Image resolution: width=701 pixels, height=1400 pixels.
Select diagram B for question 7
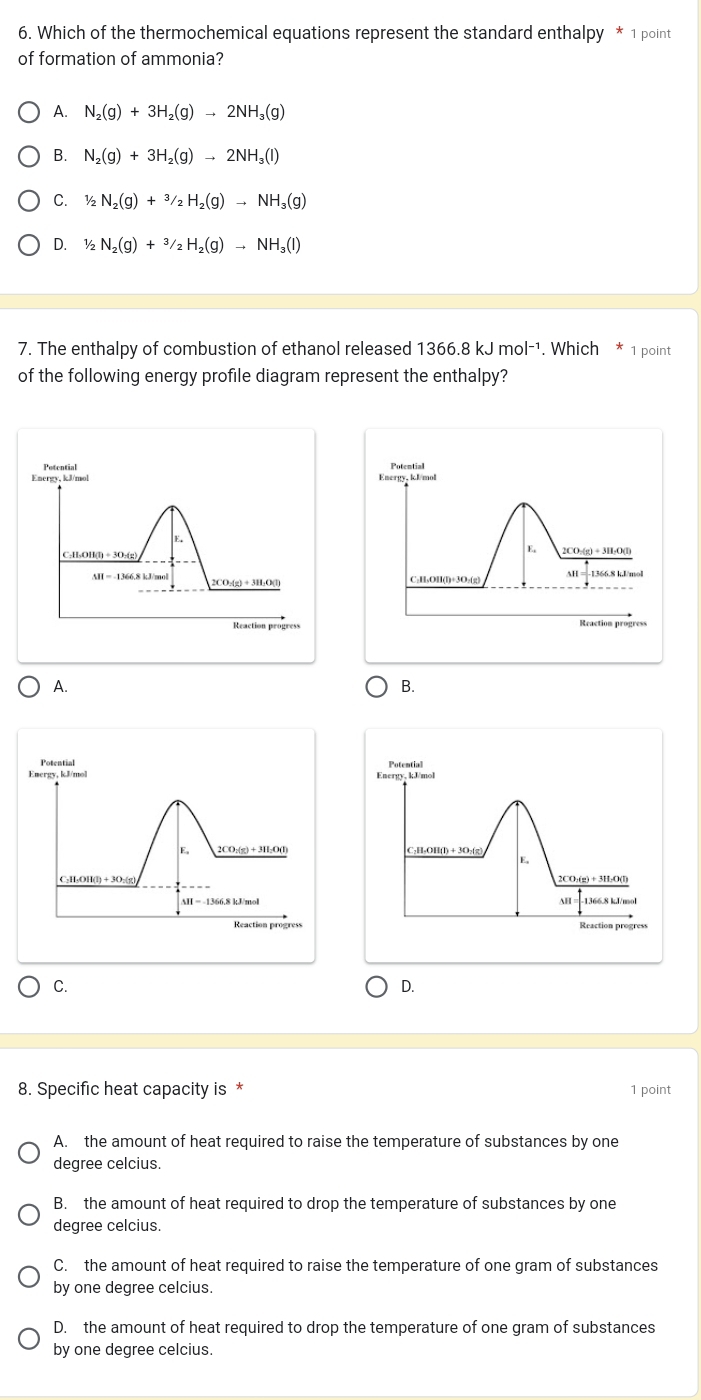tap(376, 686)
